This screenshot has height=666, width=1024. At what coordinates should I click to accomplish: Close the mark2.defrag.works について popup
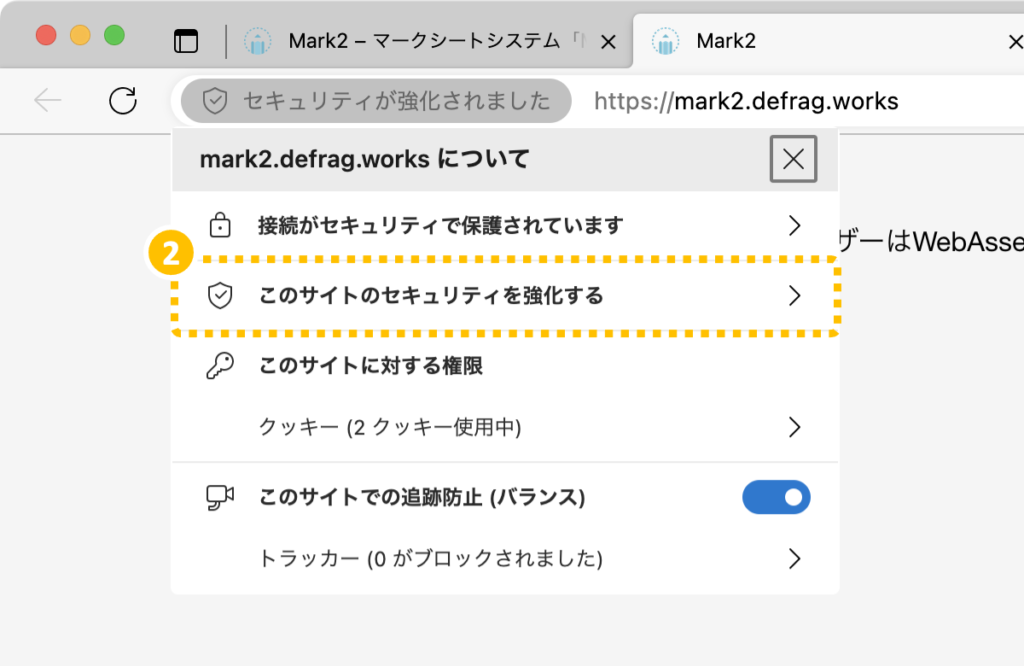[x=793, y=159]
